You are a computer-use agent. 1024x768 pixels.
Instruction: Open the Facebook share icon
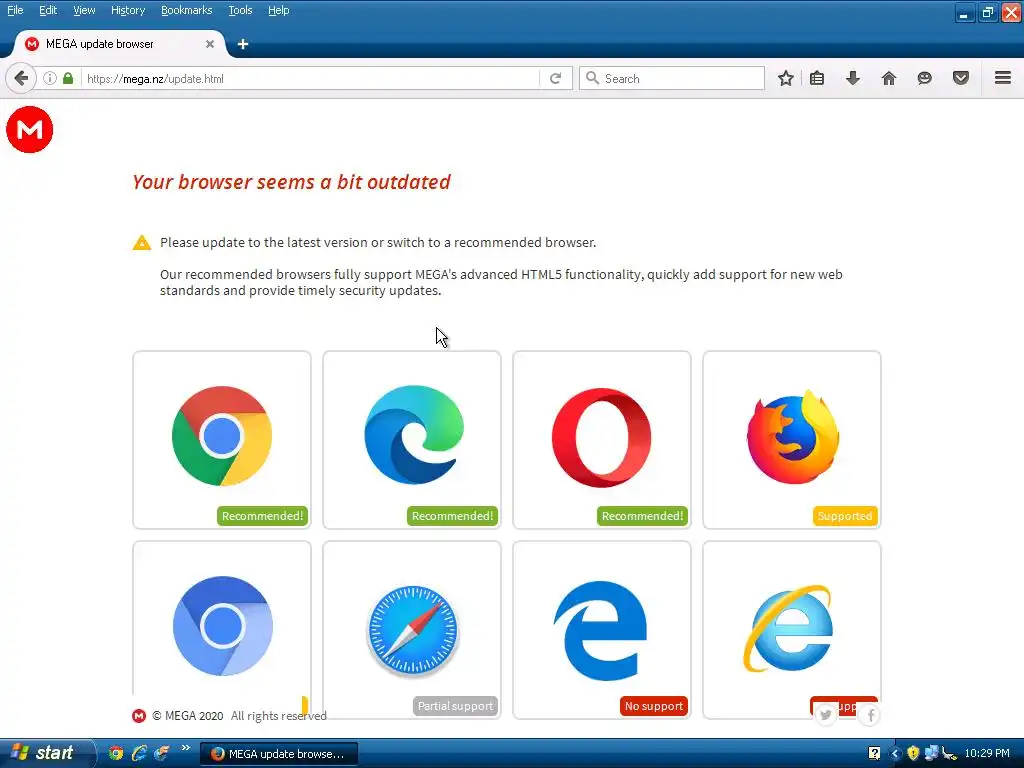click(x=870, y=716)
